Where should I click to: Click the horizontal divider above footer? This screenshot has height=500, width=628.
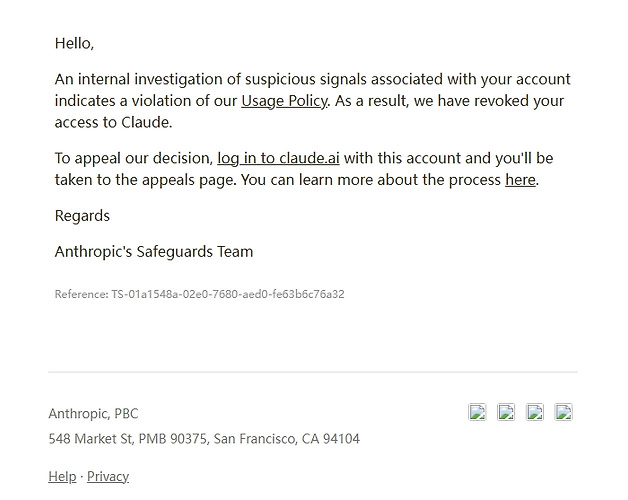click(x=313, y=372)
